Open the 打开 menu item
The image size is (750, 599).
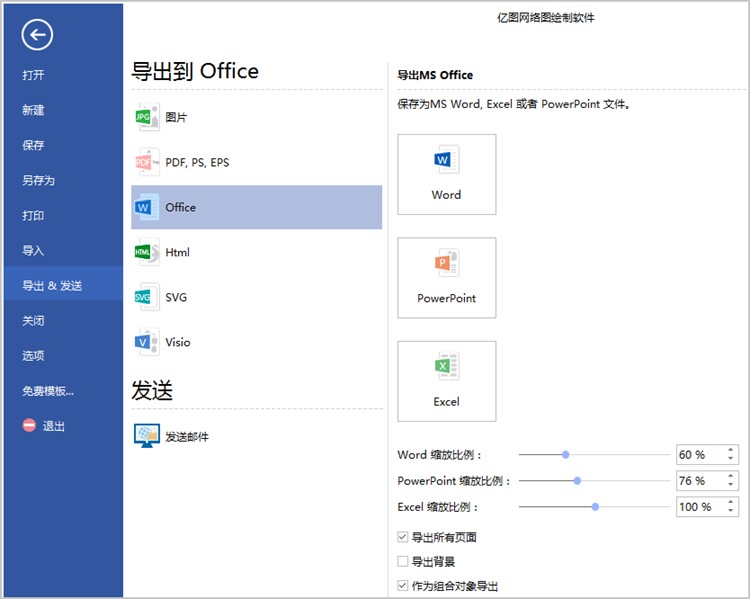point(33,75)
